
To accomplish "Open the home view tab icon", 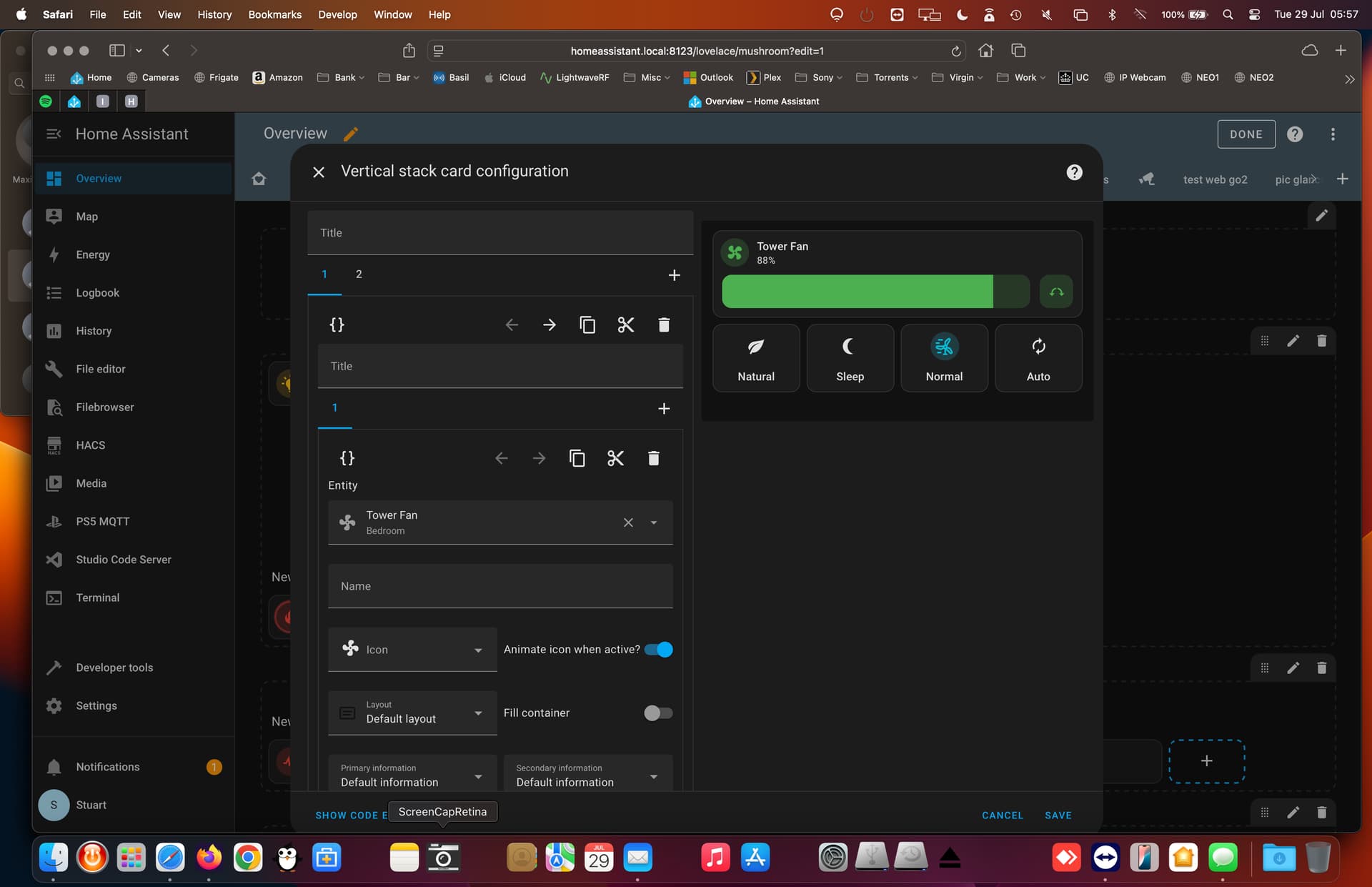I will click(259, 179).
